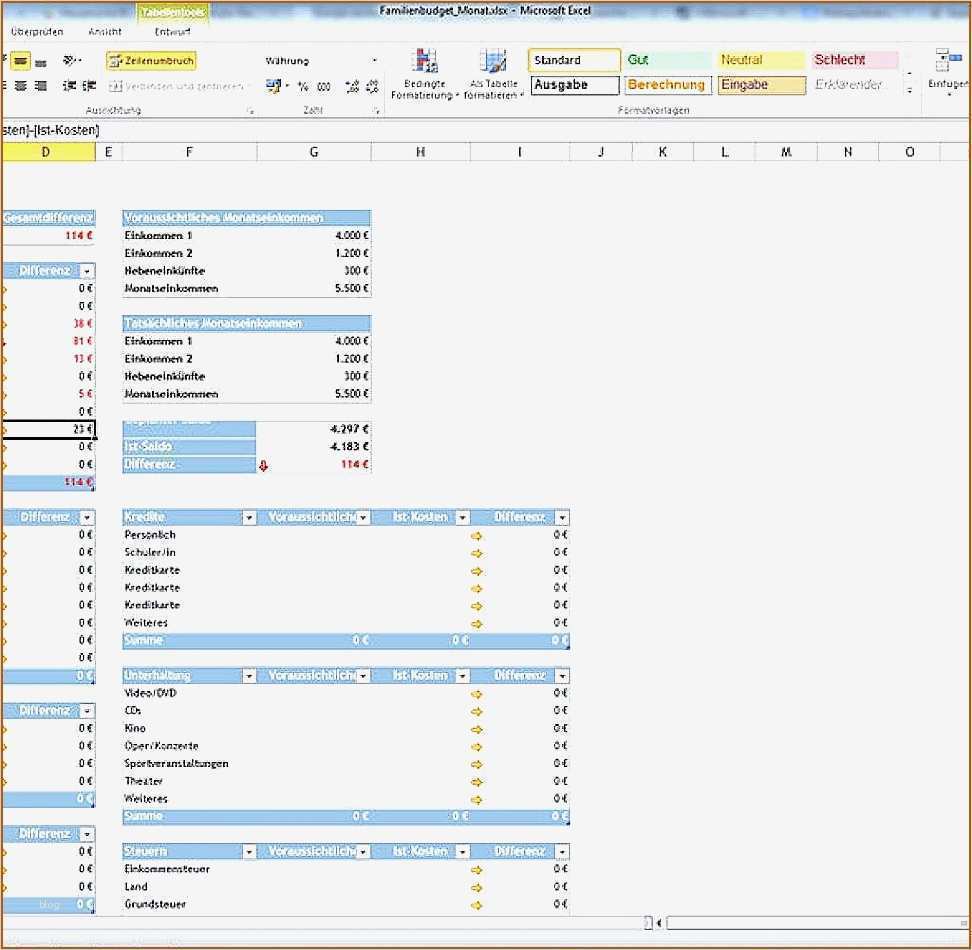Image resolution: width=972 pixels, height=950 pixels.
Task: Apply the Ausgabe cell style
Action: click(575, 85)
